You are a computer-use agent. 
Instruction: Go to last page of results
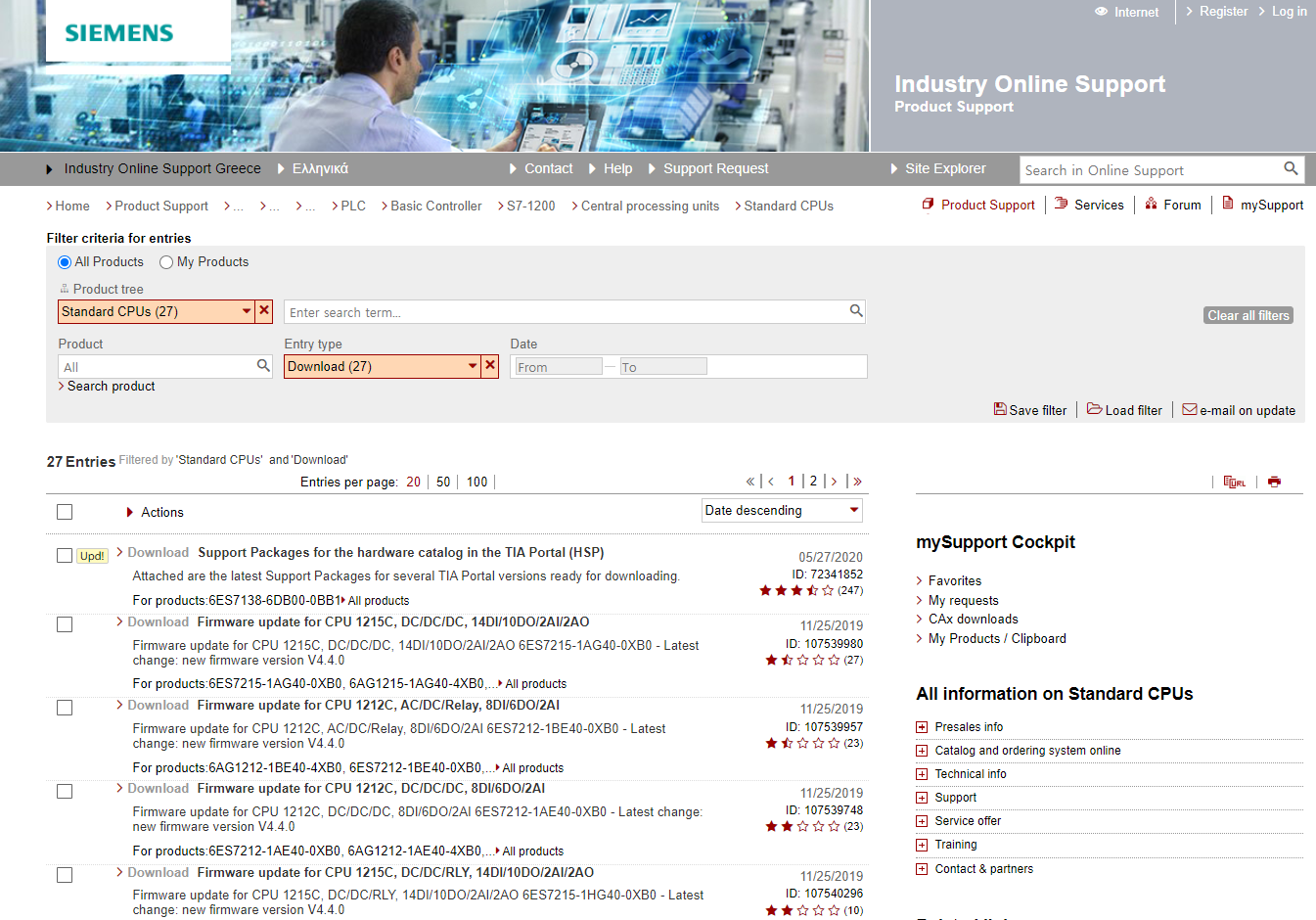pyautogui.click(x=857, y=482)
